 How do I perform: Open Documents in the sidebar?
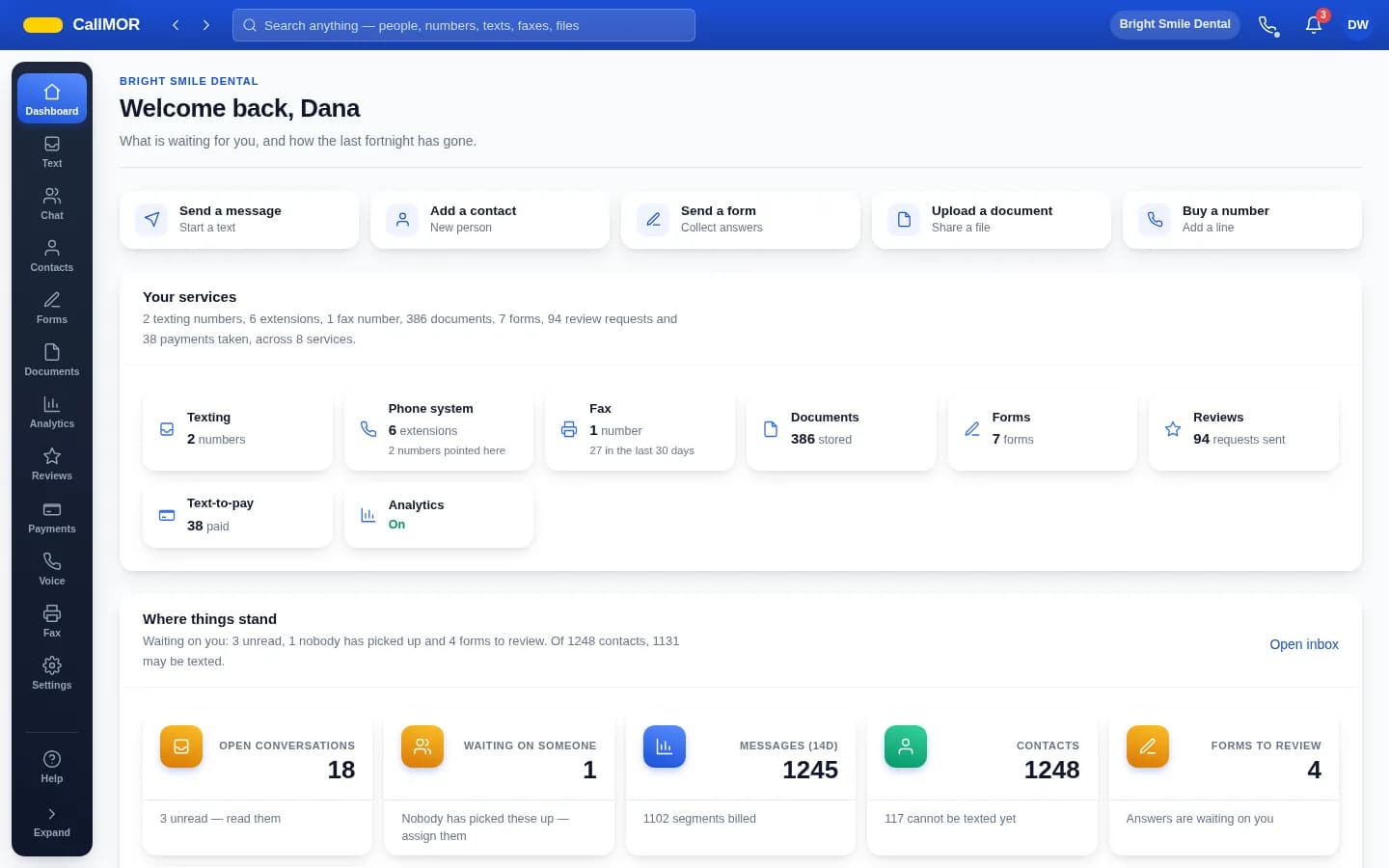[x=52, y=360]
